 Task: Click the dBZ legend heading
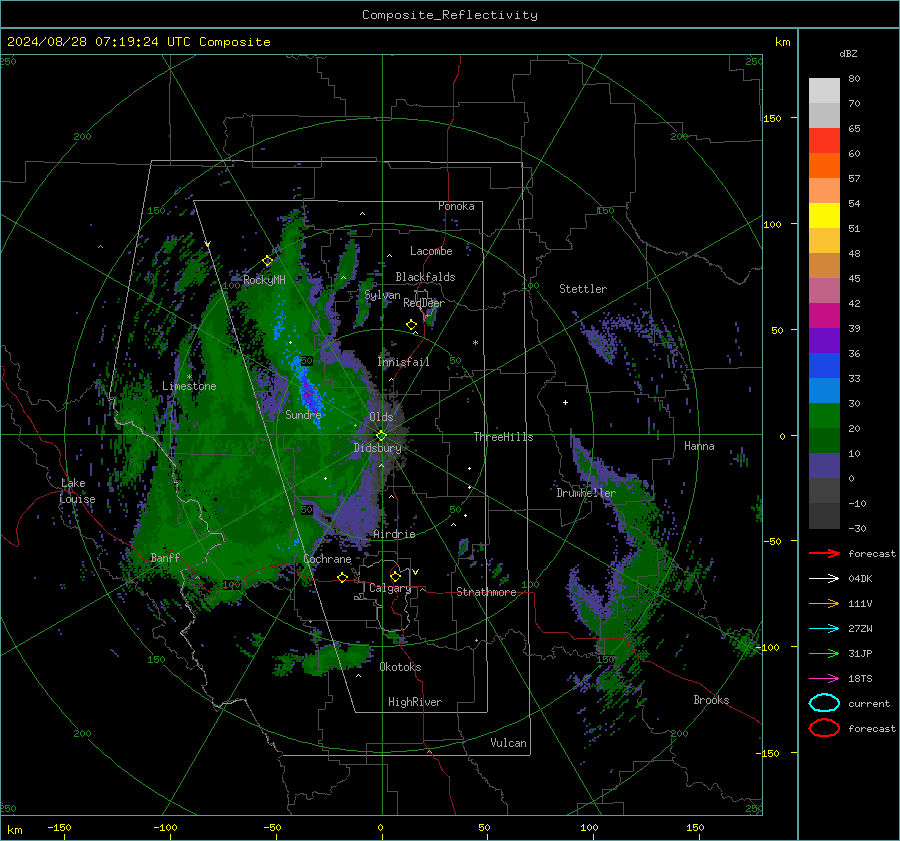(848, 53)
